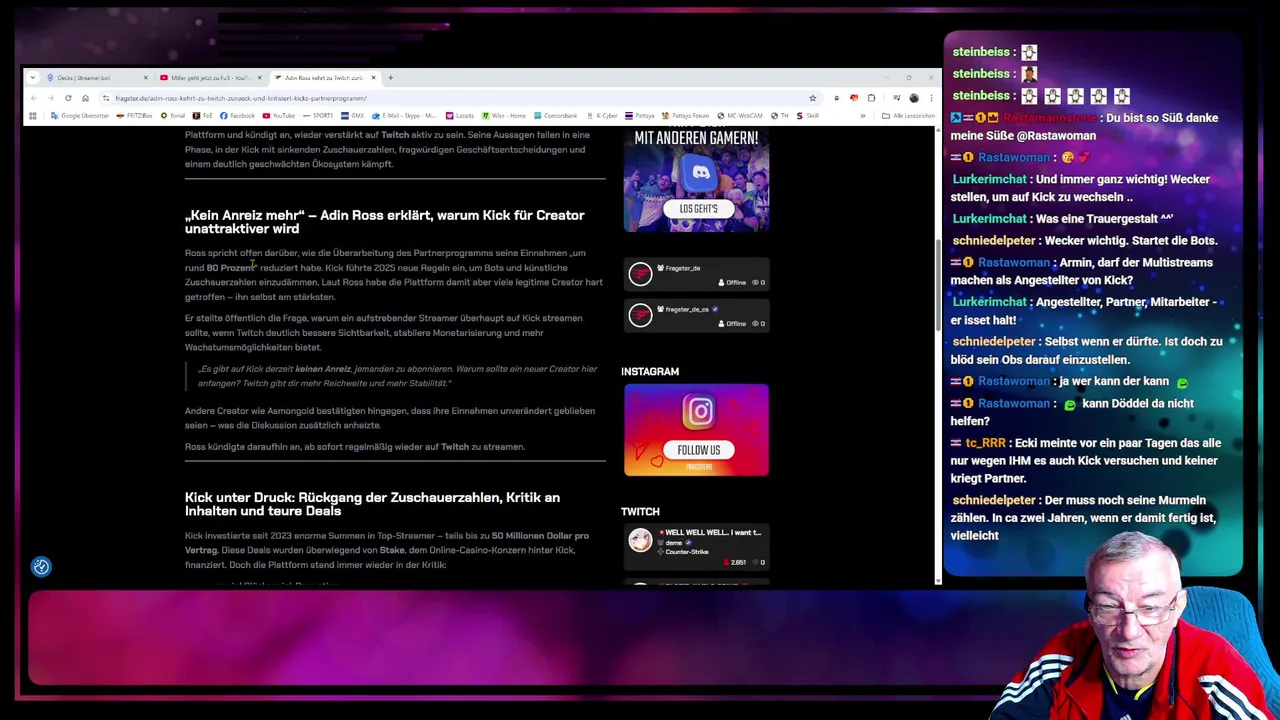Click the browser forward arrow
Screen dimensions: 1280x720
50,98
